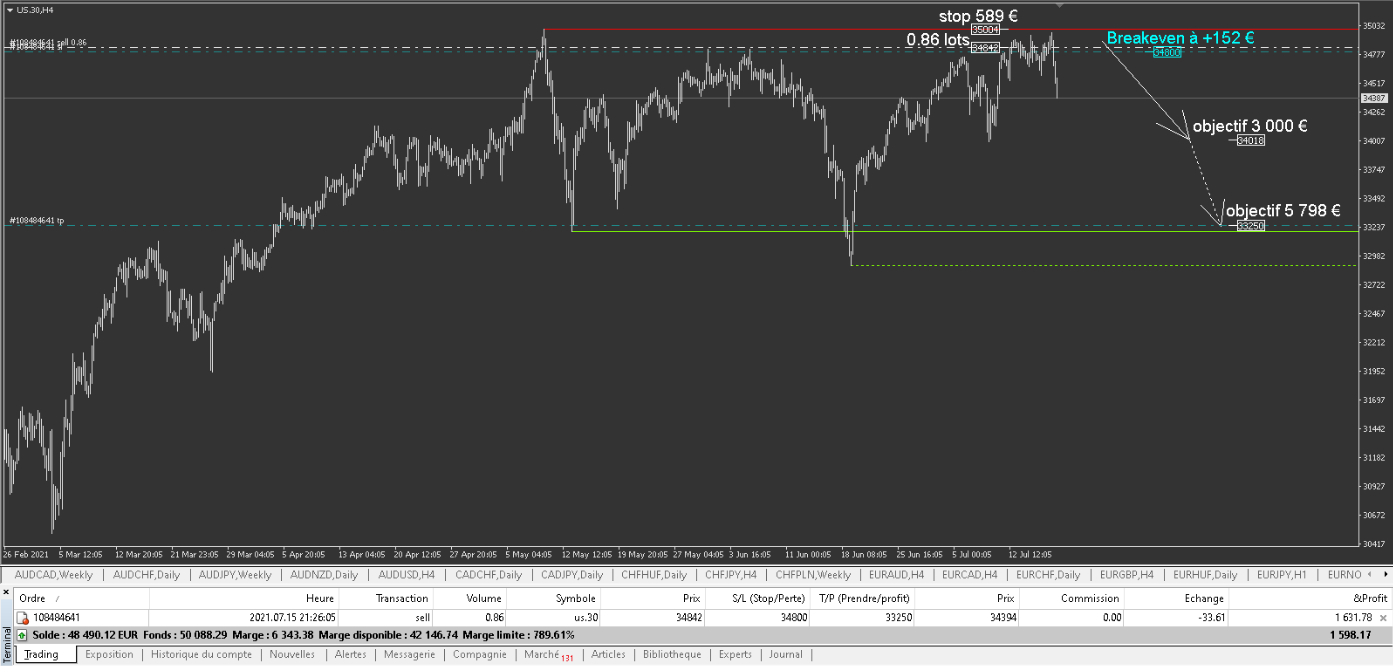Close the Terminal panel with its x icon
Viewport: 1393px width, 666px height.
click(6, 592)
